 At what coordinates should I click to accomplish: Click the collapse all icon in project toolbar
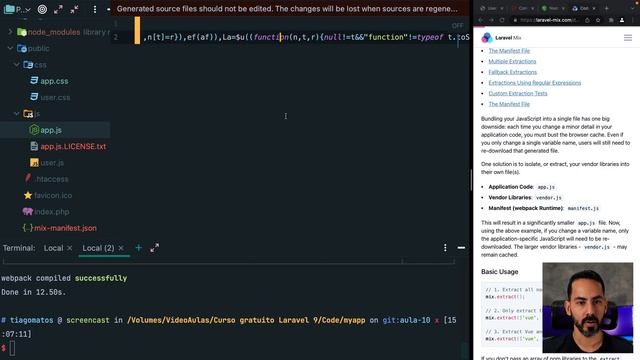[74, 9]
